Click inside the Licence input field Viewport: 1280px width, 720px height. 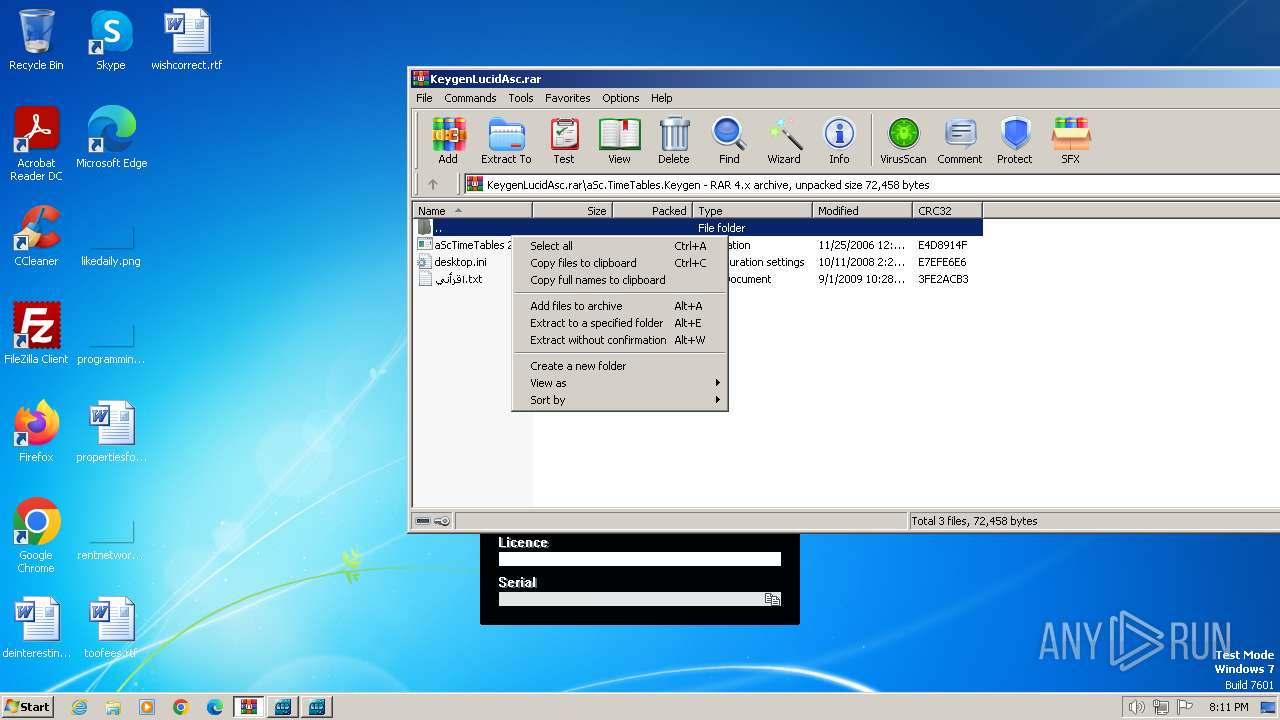[x=638, y=559]
